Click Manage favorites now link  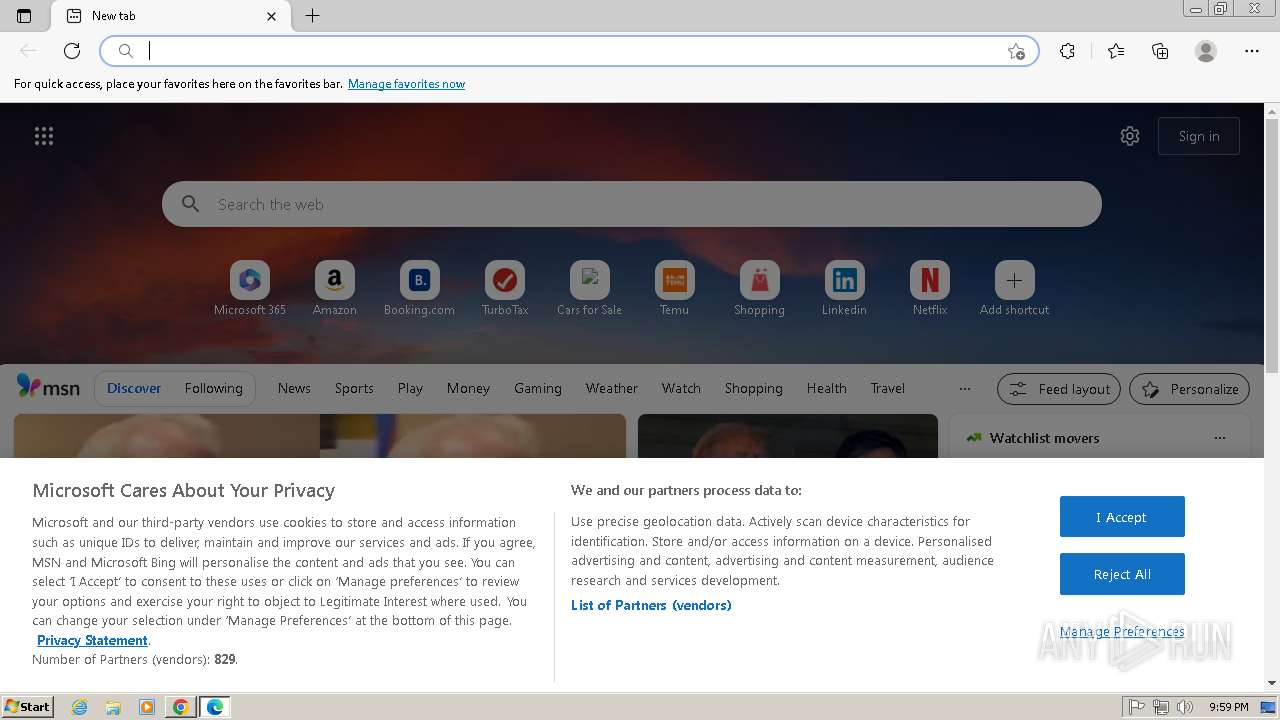click(406, 84)
